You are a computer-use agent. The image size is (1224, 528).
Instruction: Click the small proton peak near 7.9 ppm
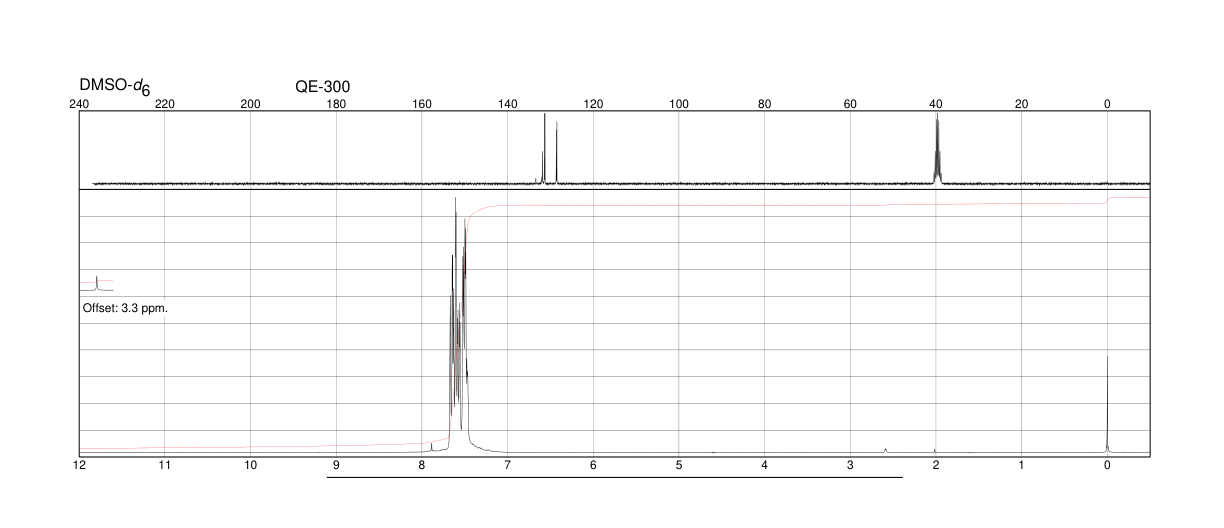pyautogui.click(x=432, y=447)
